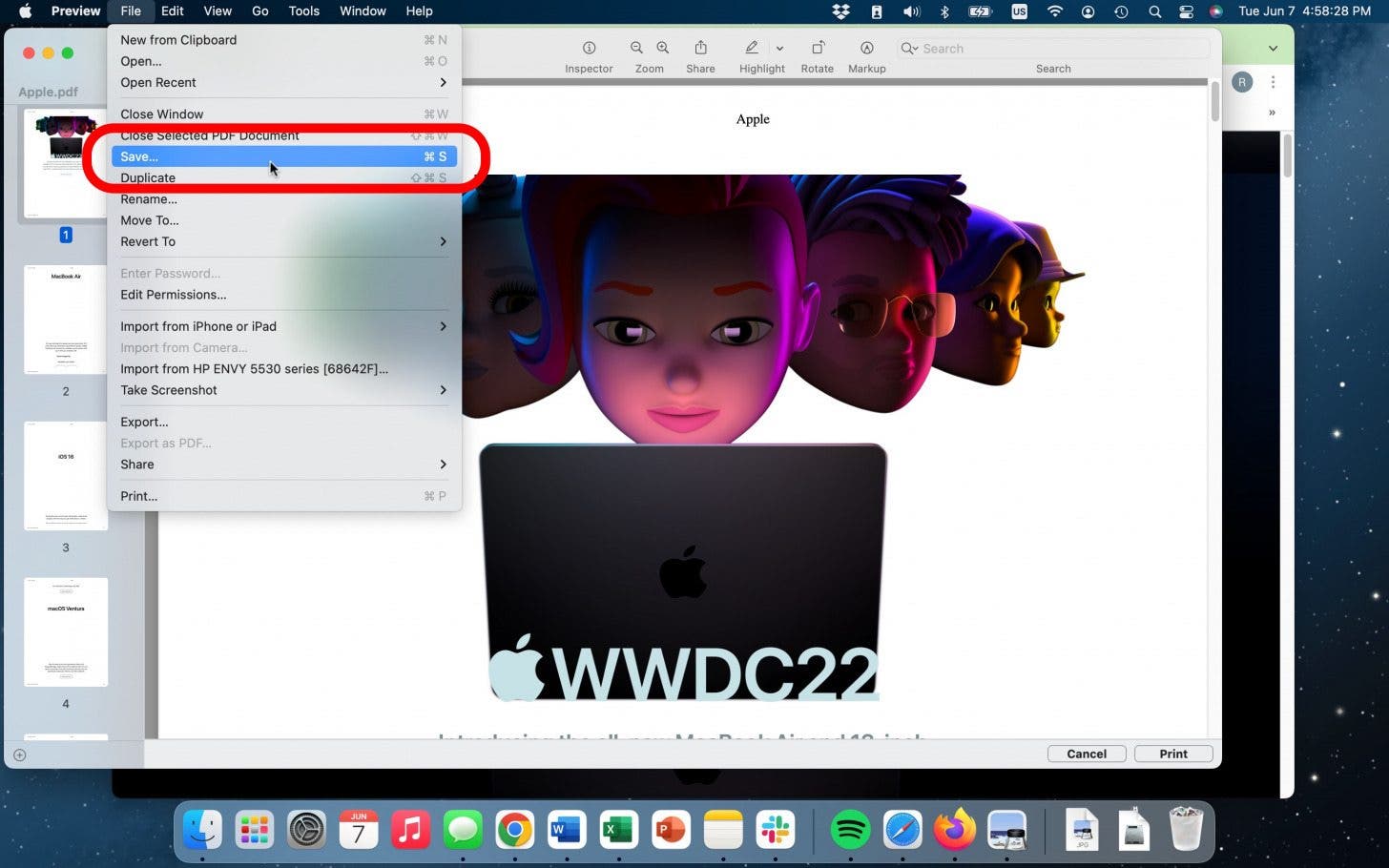Open Spotlight search in menu bar

(1154, 11)
